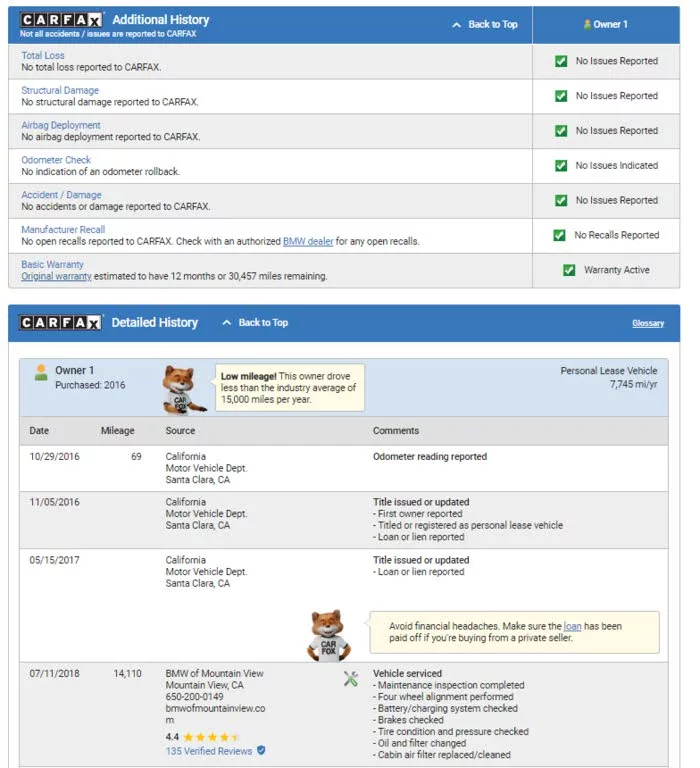This screenshot has width=700, height=768.
Task: Open the 135 Verified Reviews link
Action: (209, 751)
